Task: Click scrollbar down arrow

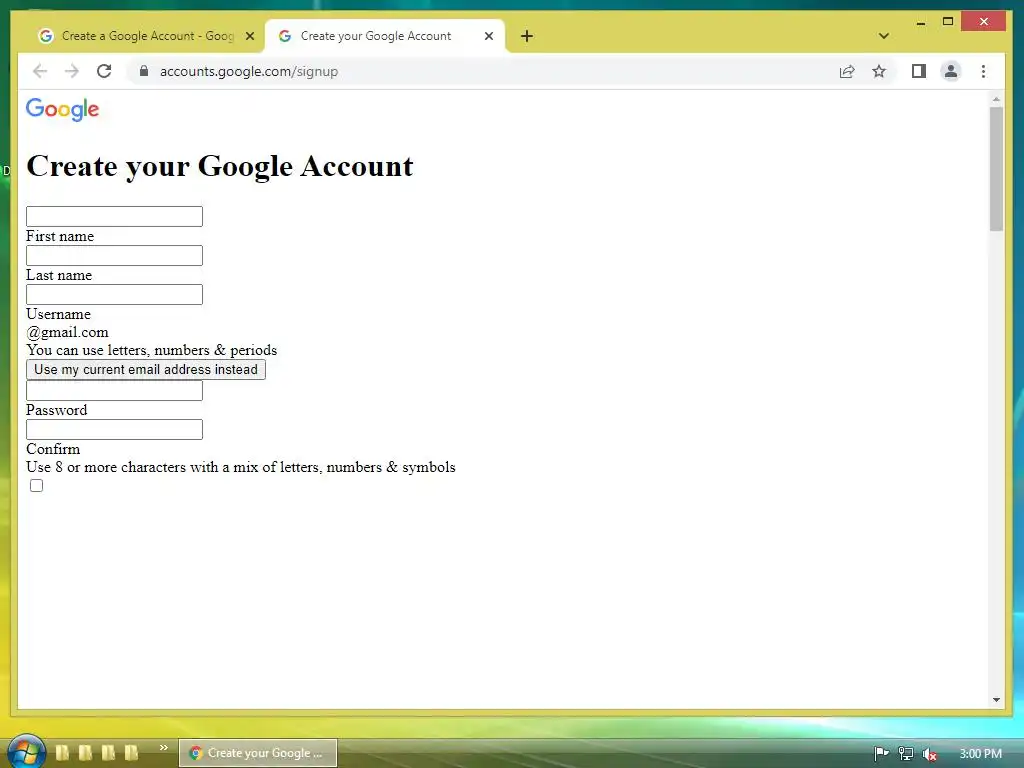Action: click(x=996, y=699)
